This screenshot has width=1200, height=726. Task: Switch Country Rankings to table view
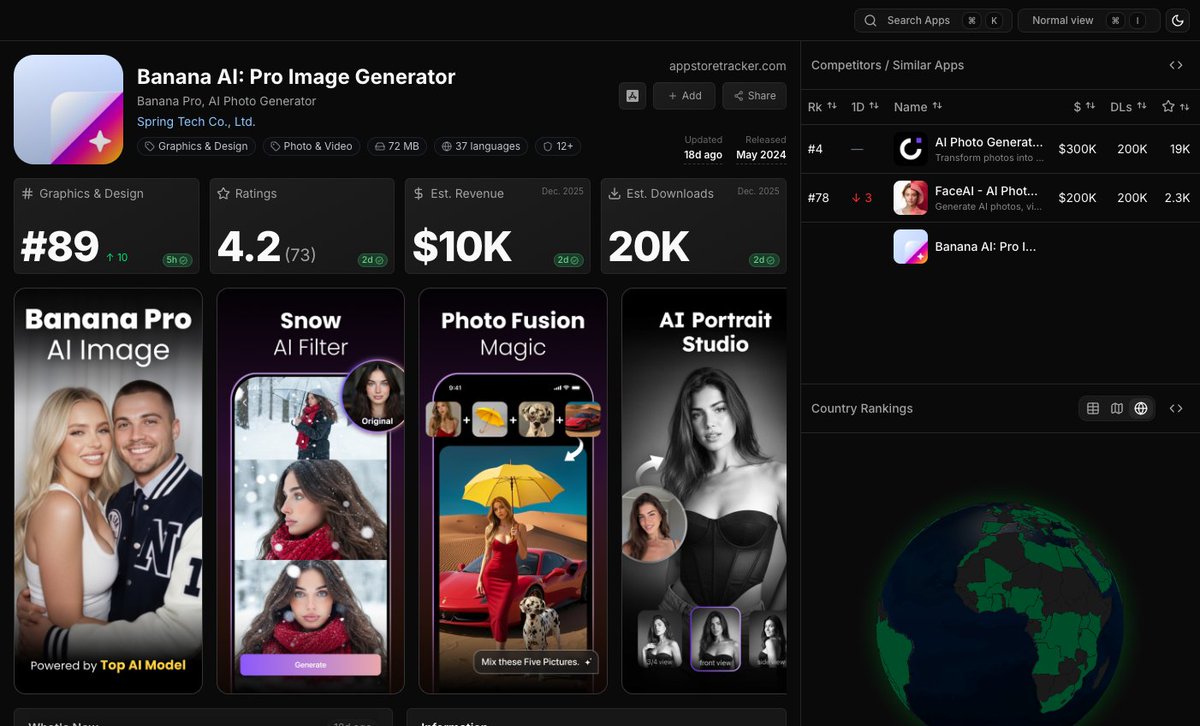pyautogui.click(x=1093, y=408)
